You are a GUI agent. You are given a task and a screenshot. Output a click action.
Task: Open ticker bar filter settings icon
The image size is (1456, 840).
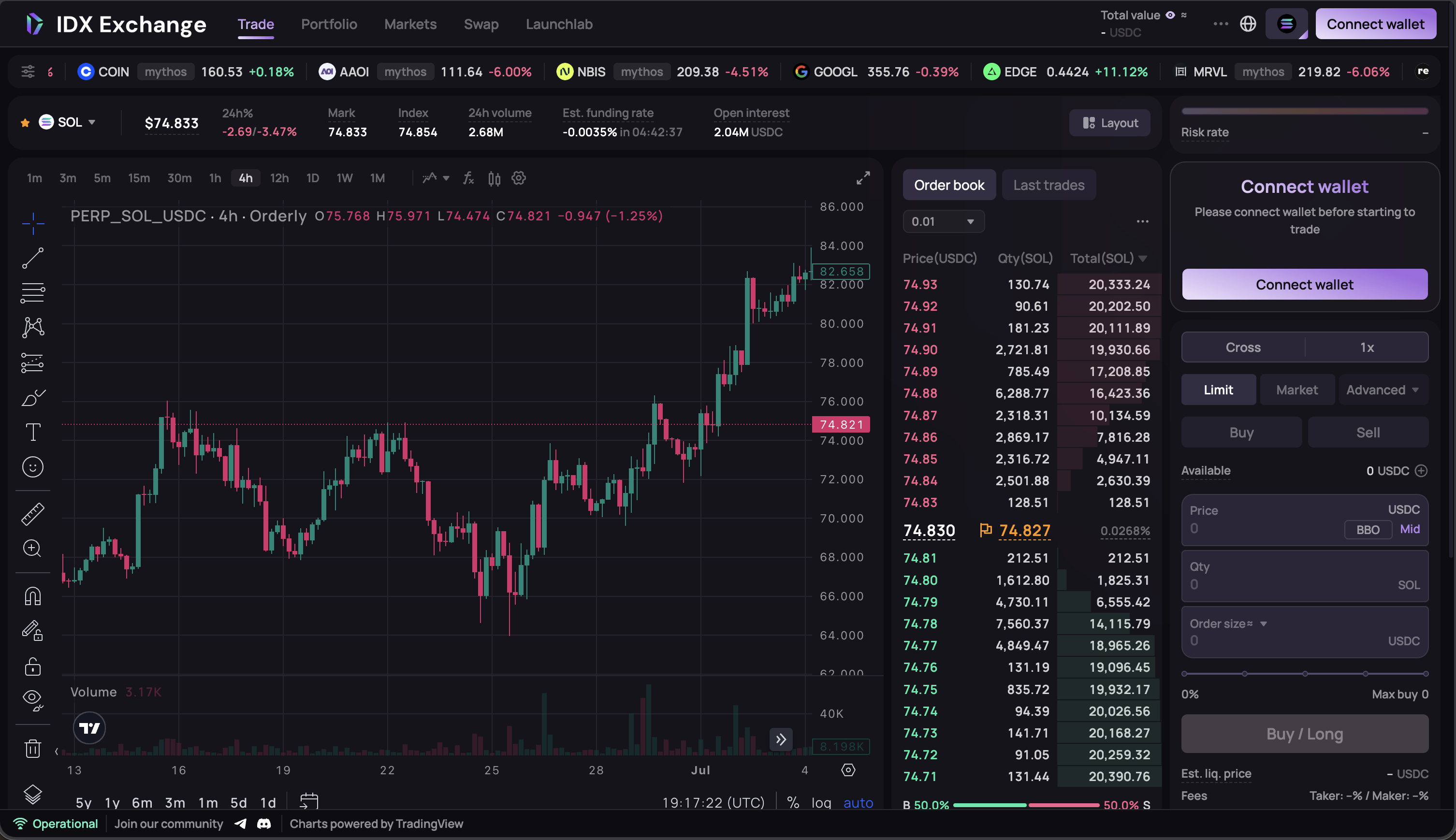coord(28,72)
